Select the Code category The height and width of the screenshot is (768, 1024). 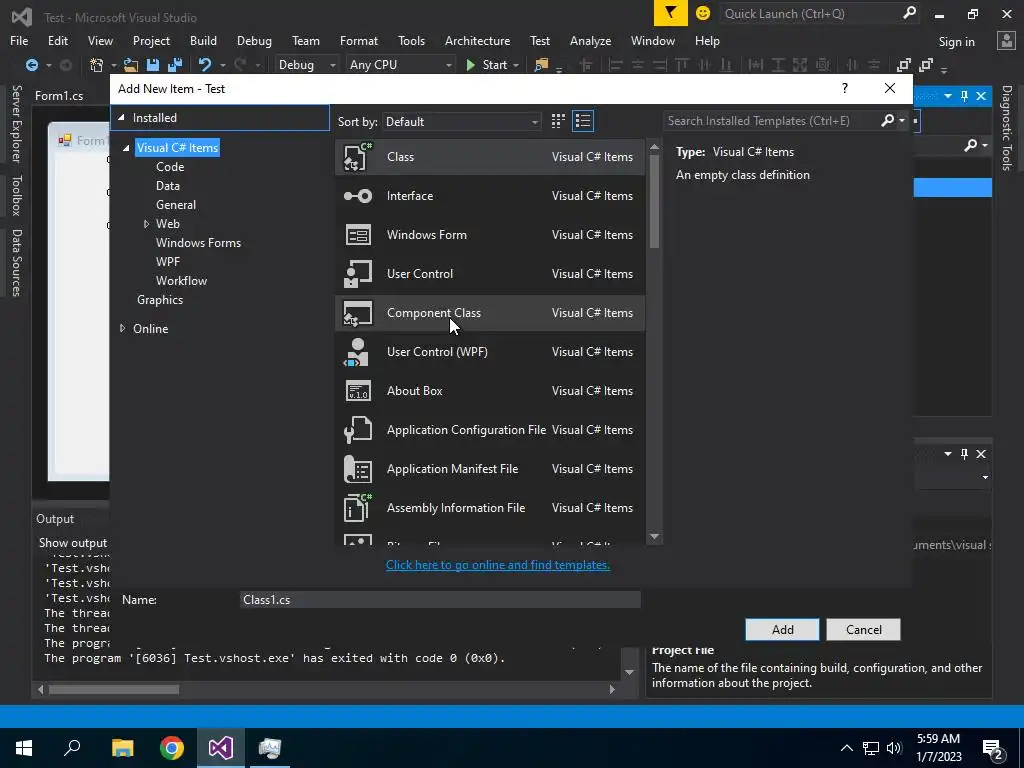[x=170, y=167]
